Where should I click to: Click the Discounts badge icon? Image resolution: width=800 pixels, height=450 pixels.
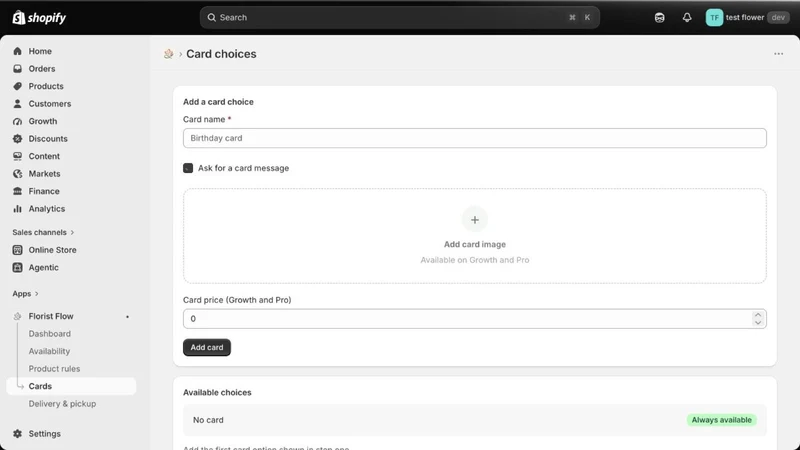(x=17, y=139)
